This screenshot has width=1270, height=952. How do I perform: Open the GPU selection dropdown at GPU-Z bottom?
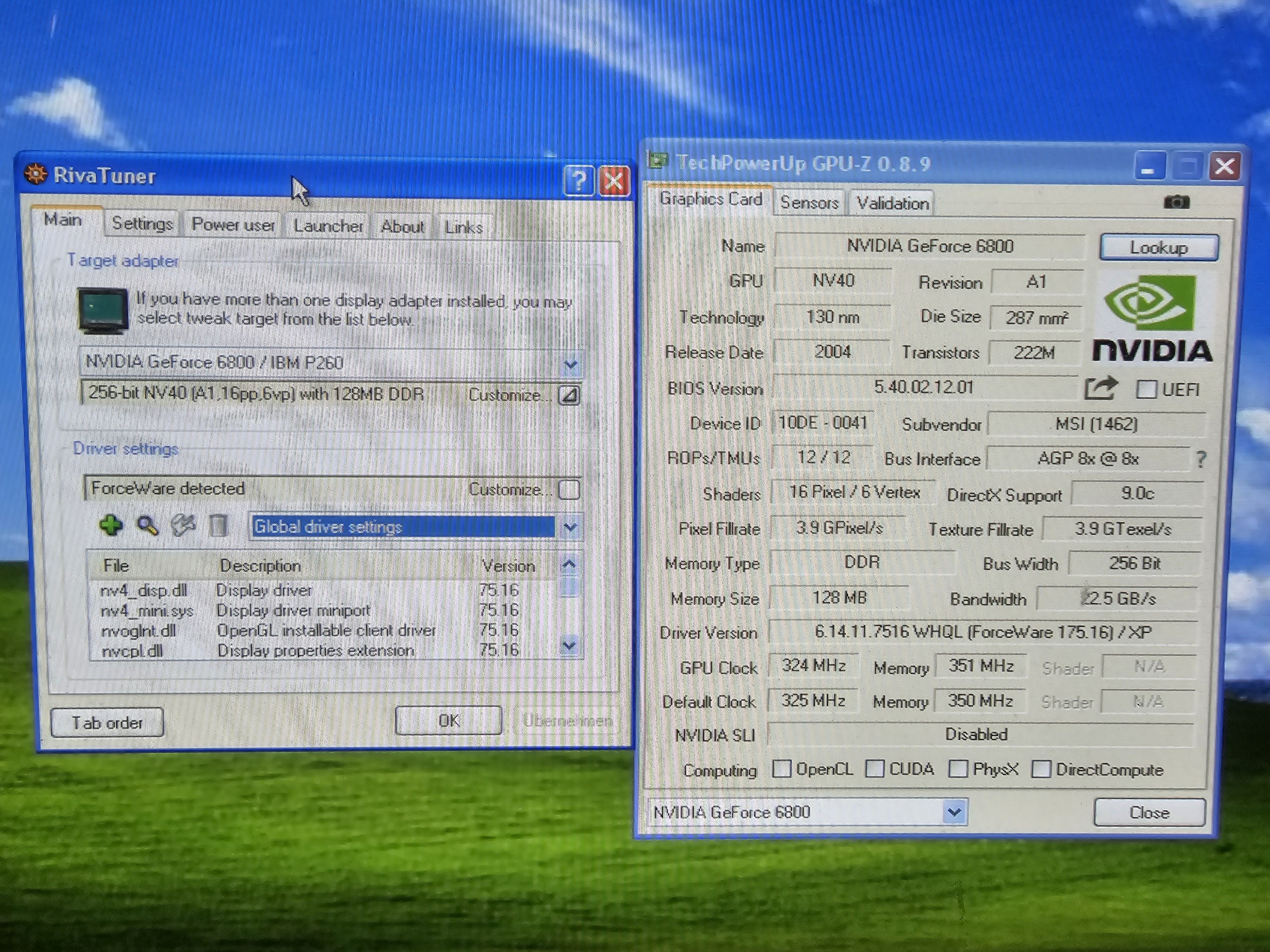tap(954, 812)
